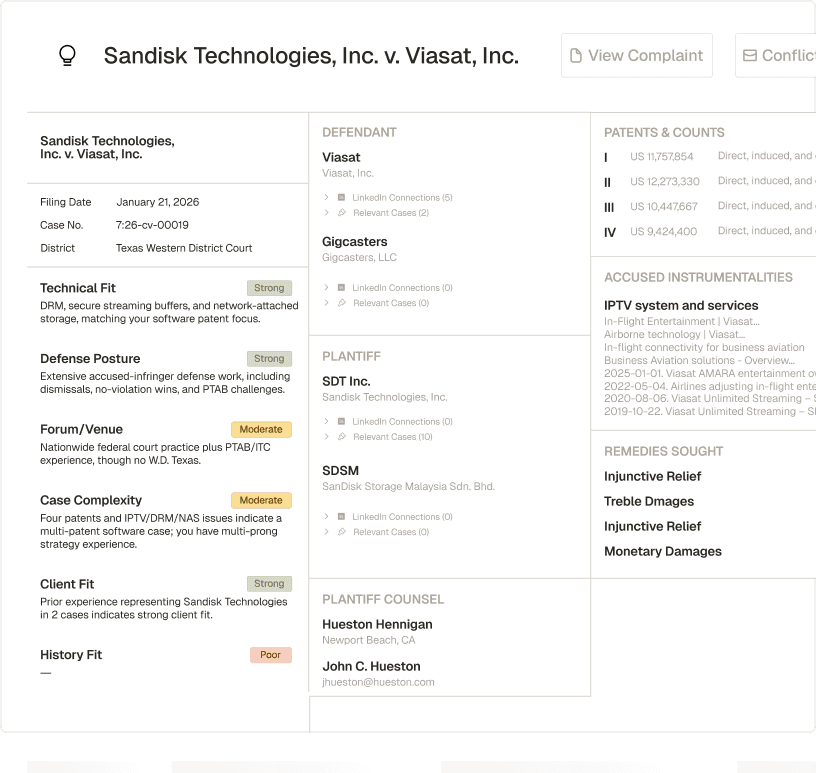The height and width of the screenshot is (773, 816).
Task: Open In-Flight Entertainment Viasat reference link
Action: coord(682,321)
